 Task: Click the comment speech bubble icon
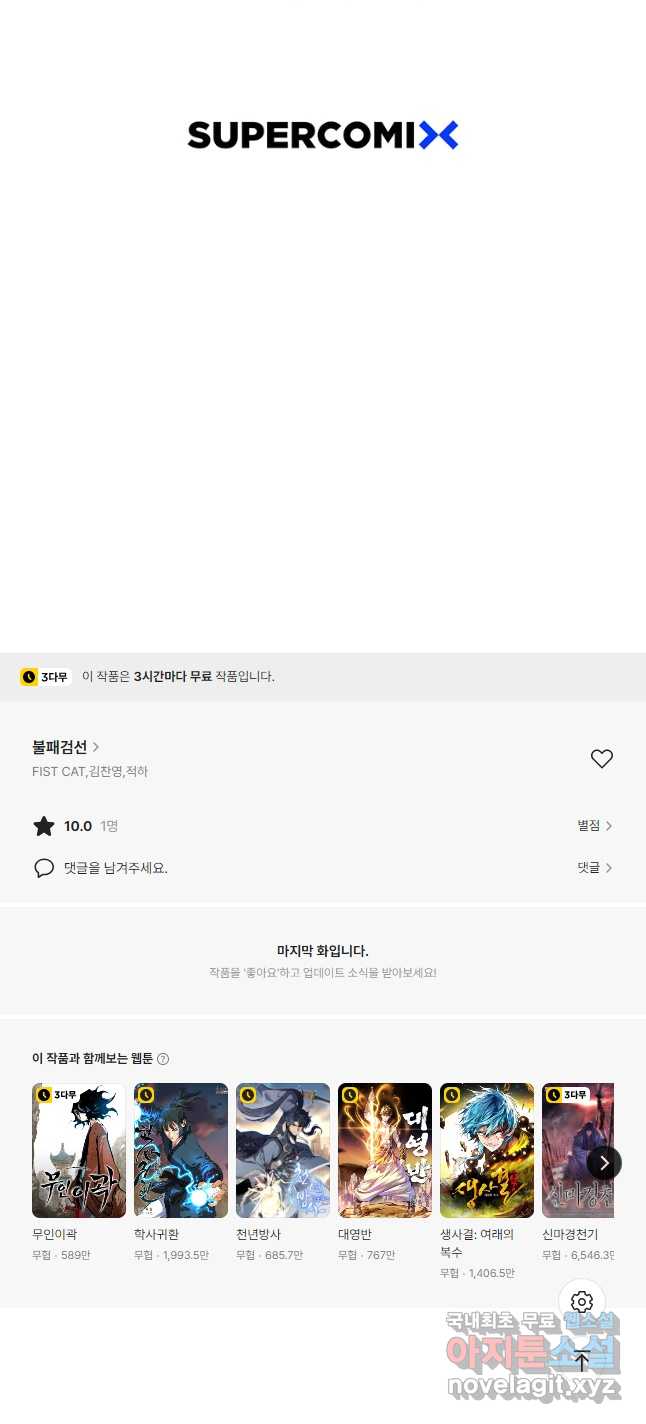pyautogui.click(x=44, y=868)
